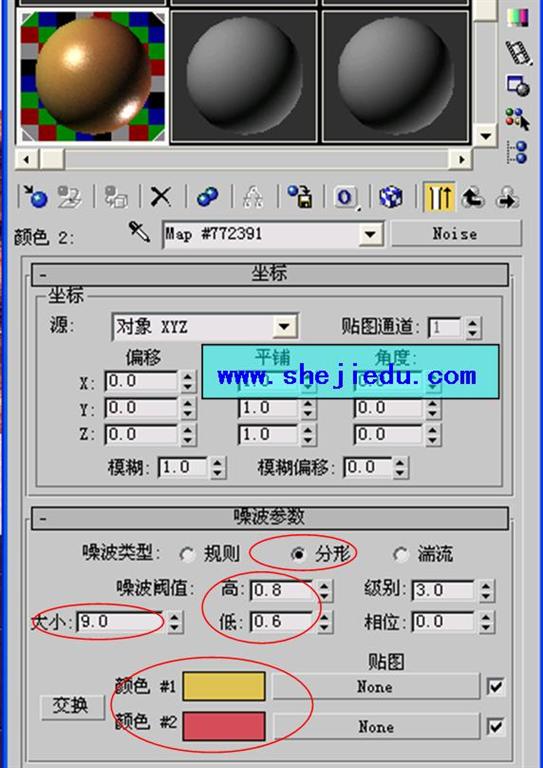Click the 角度 Z value field
543x768 pixels.
click(x=388, y=434)
